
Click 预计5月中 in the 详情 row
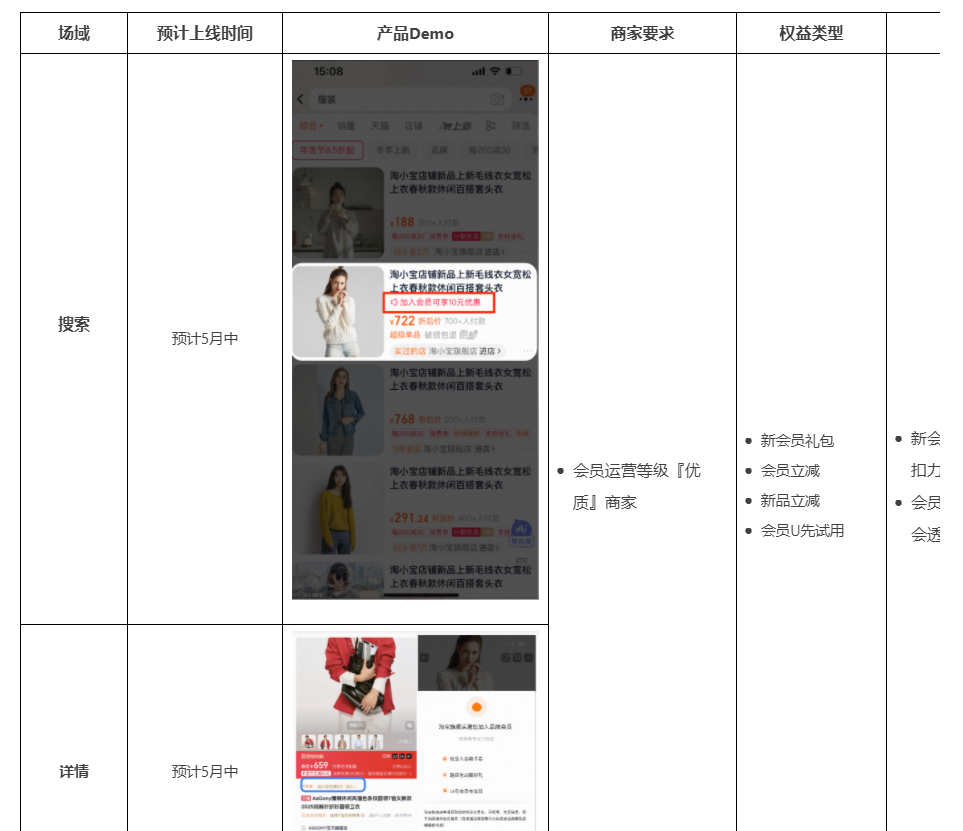click(x=205, y=771)
